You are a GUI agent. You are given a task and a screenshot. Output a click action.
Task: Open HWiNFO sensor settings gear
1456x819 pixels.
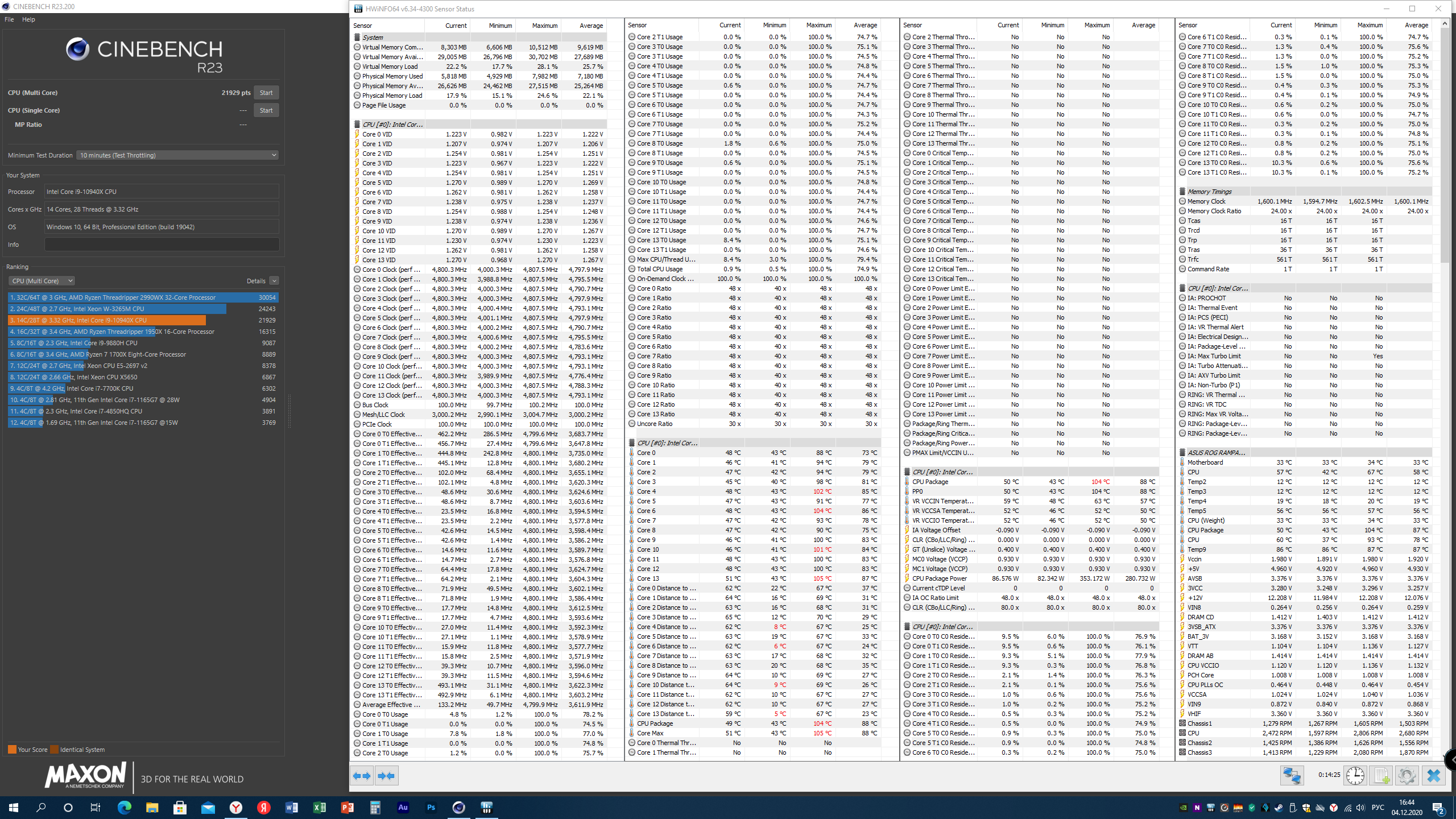tap(1407, 776)
